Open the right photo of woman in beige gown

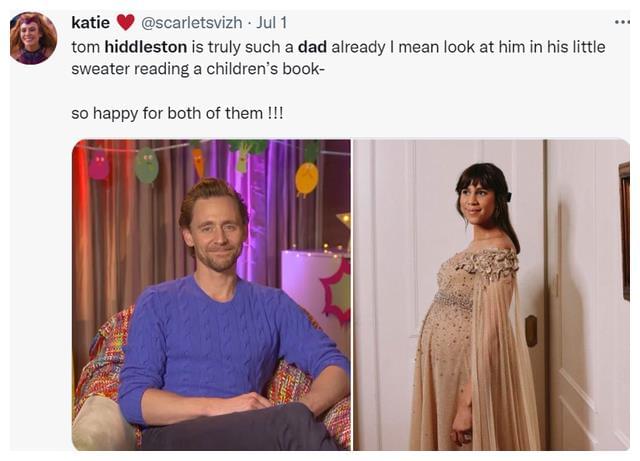point(491,295)
